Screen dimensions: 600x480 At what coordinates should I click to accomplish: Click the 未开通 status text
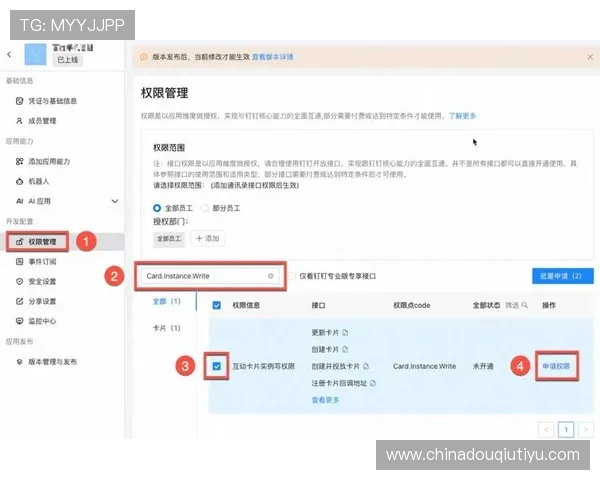point(483,366)
